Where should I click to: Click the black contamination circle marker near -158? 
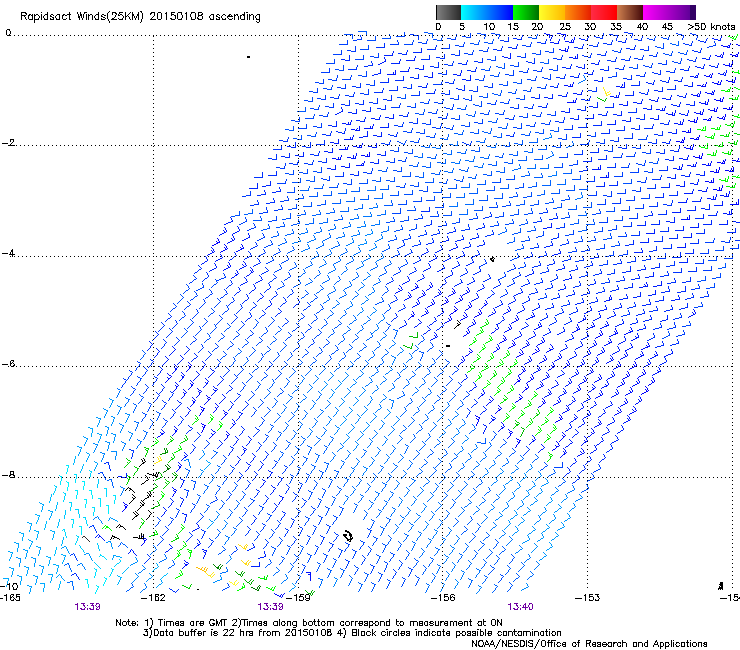pyautogui.click(x=349, y=536)
